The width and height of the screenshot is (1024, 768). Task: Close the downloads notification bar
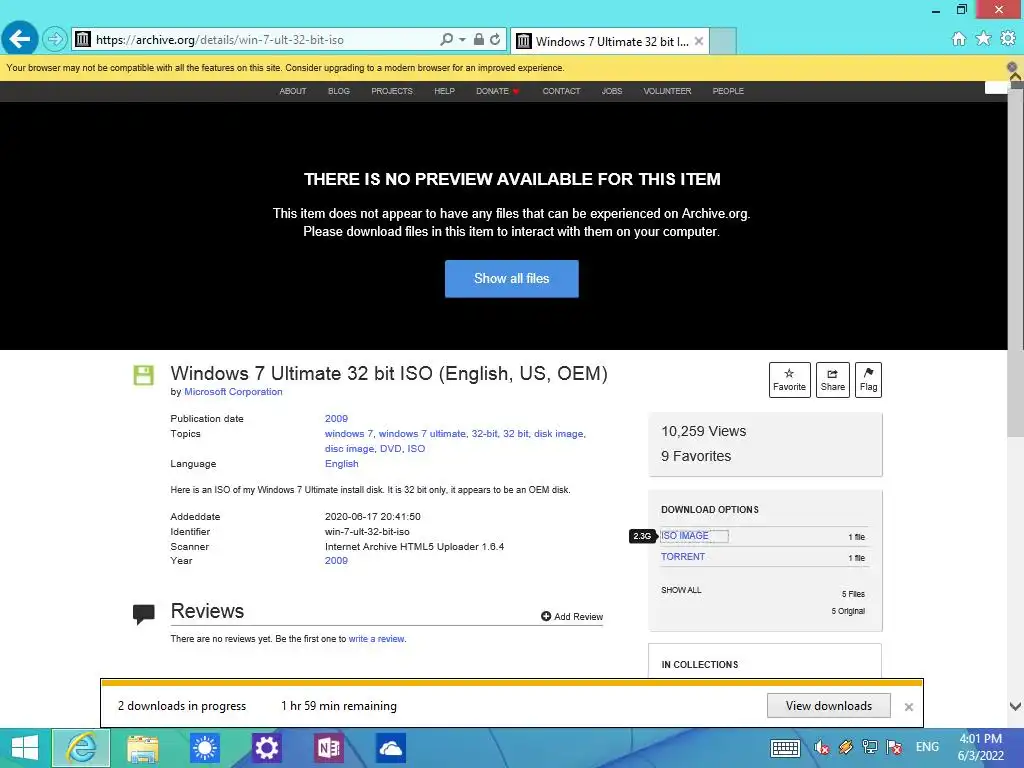click(908, 707)
